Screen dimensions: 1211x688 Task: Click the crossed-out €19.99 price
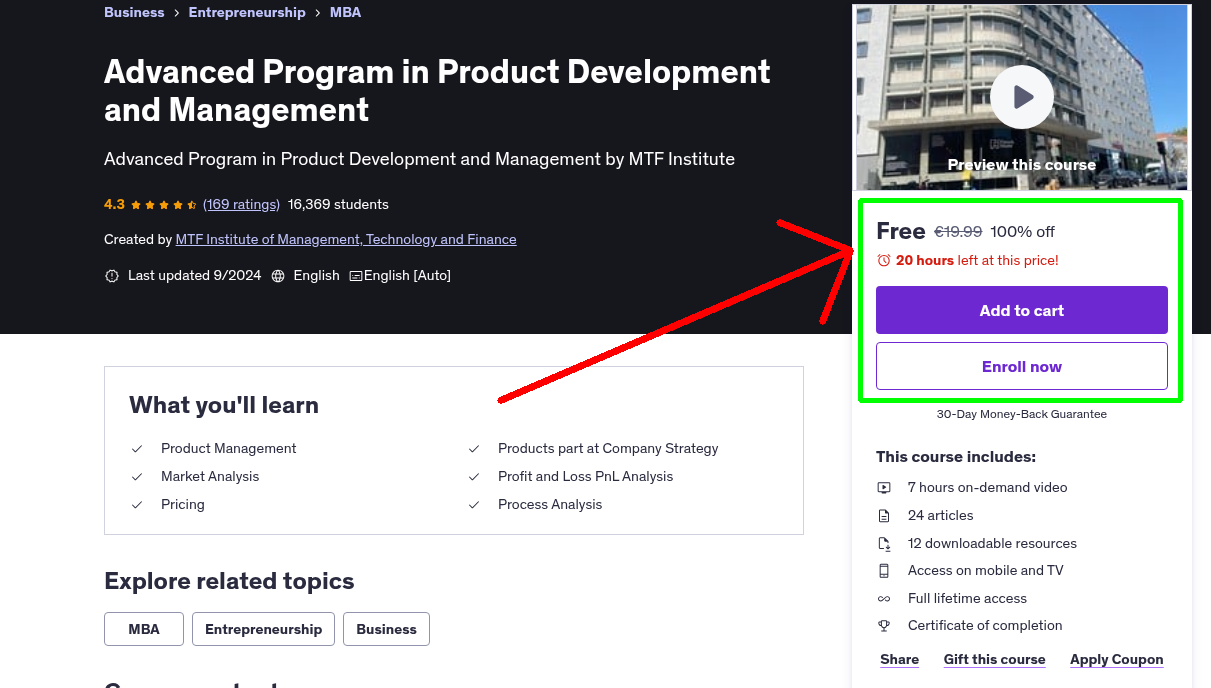point(958,231)
